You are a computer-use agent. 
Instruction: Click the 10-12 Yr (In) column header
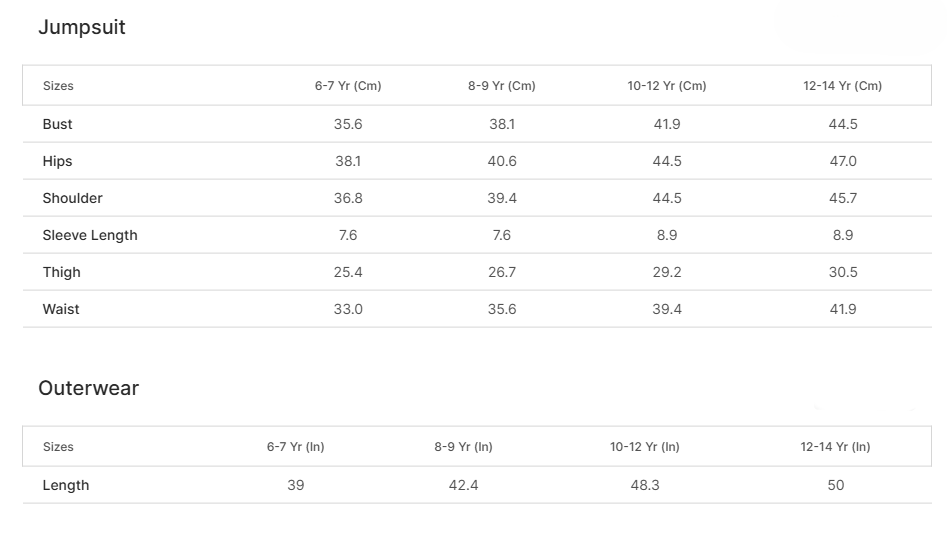645,447
